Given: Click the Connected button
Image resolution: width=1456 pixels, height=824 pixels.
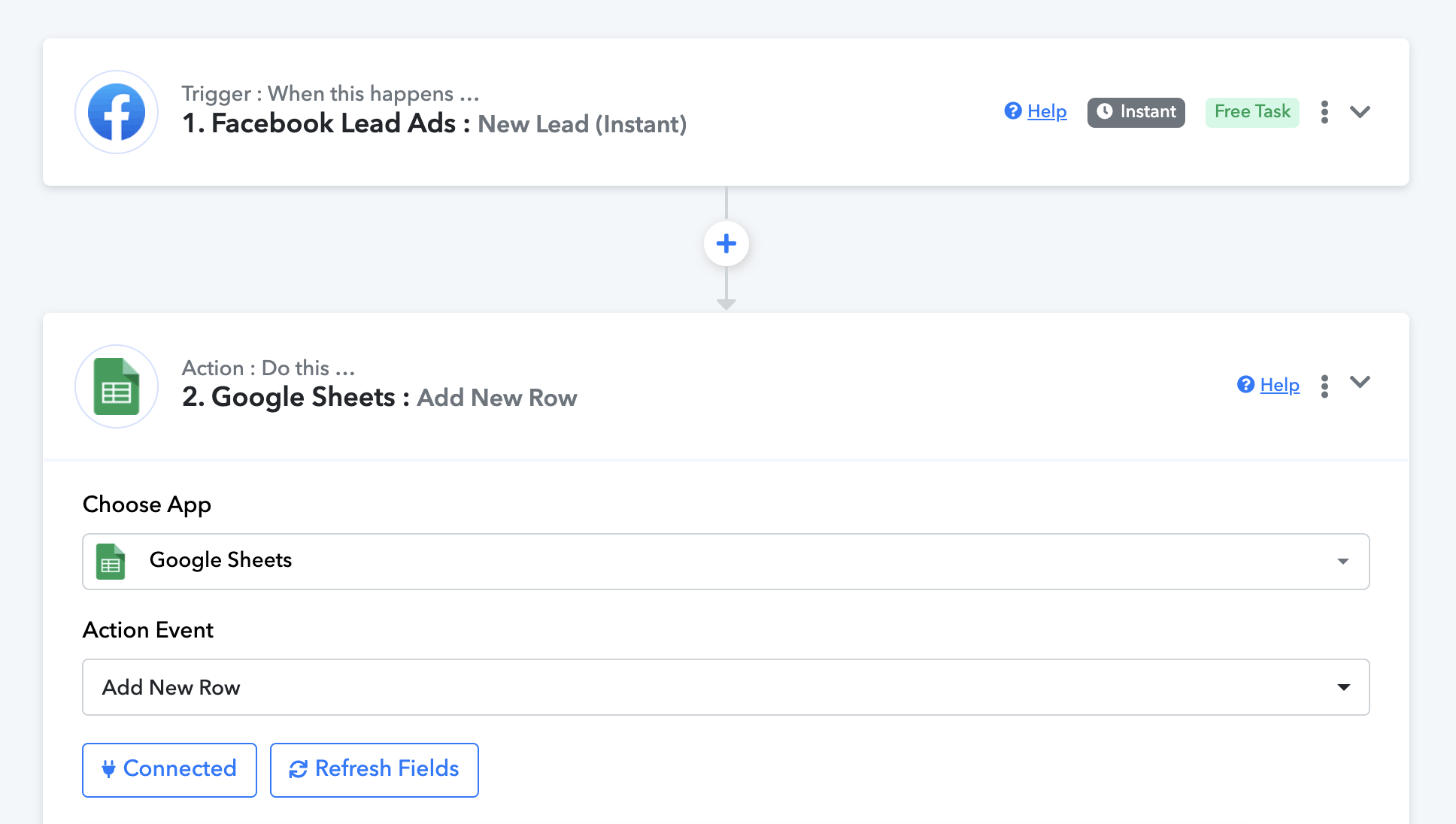Looking at the screenshot, I should pos(169,769).
